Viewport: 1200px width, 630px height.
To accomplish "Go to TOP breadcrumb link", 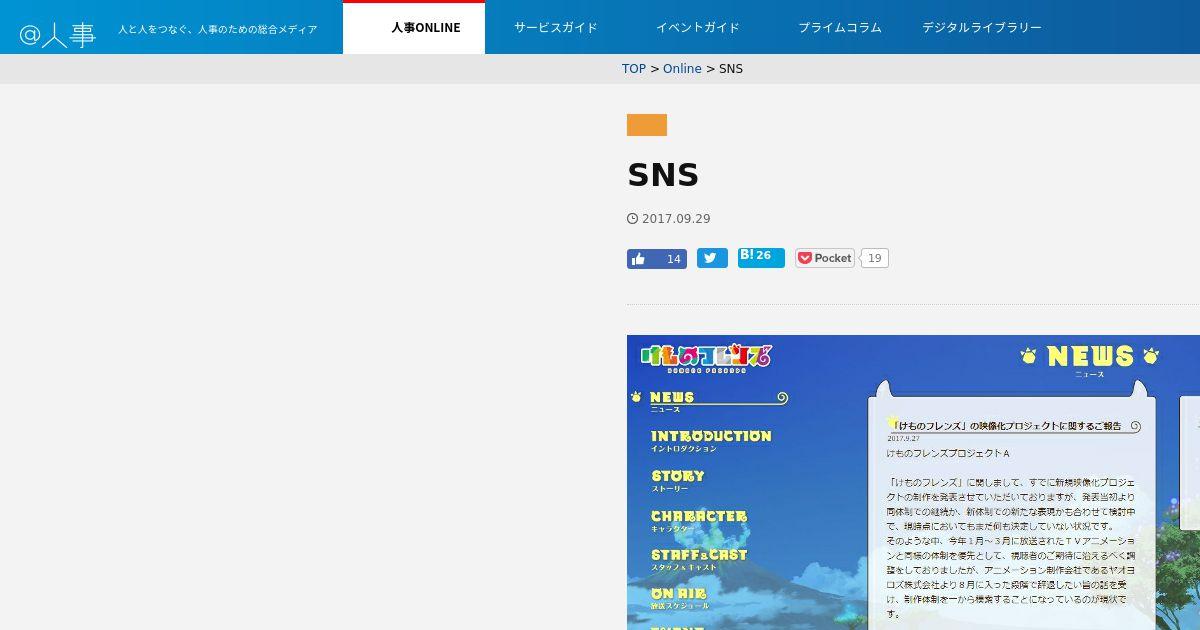I will click(x=634, y=69).
